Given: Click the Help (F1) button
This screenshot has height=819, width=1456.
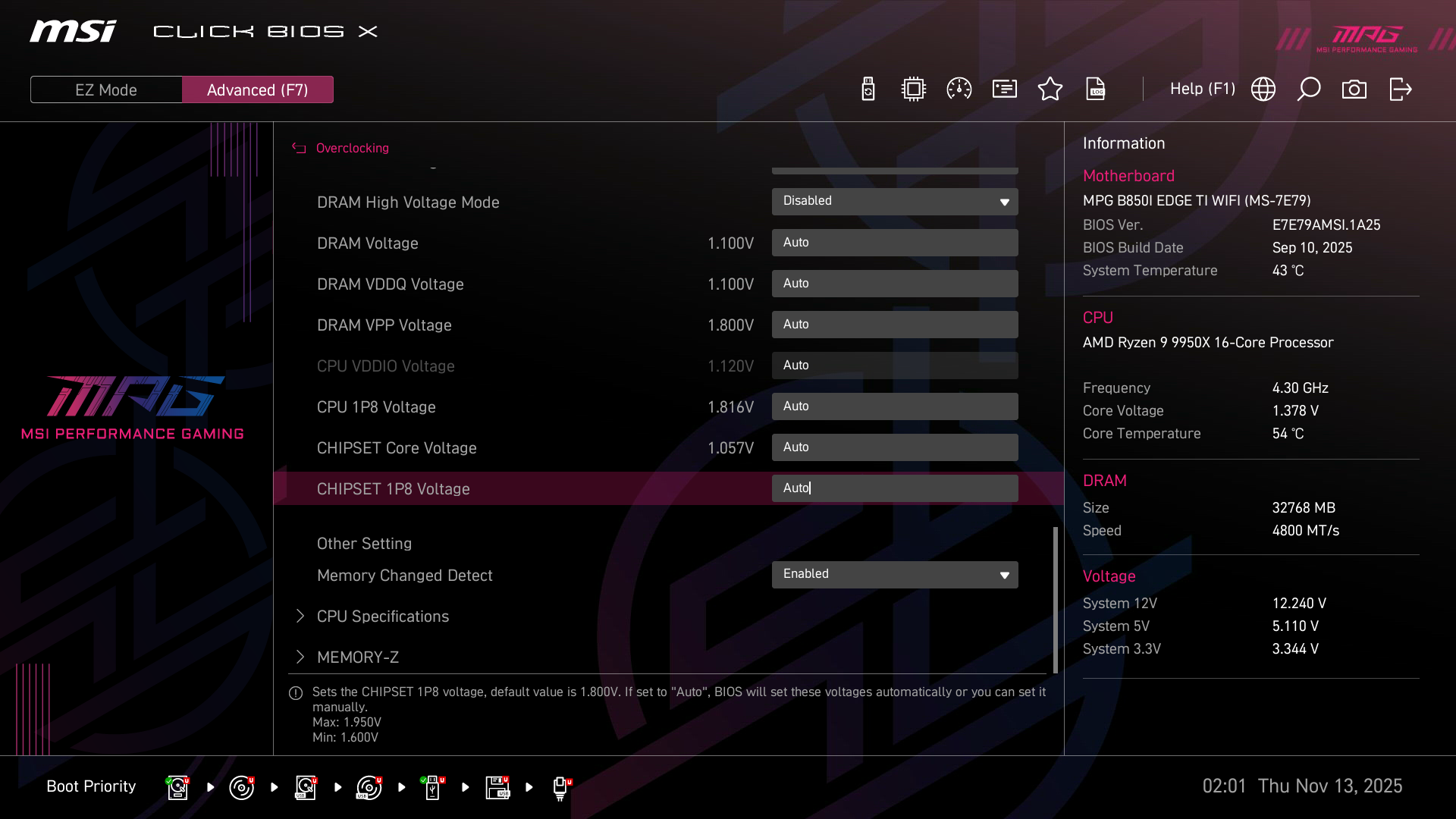Looking at the screenshot, I should [x=1202, y=89].
